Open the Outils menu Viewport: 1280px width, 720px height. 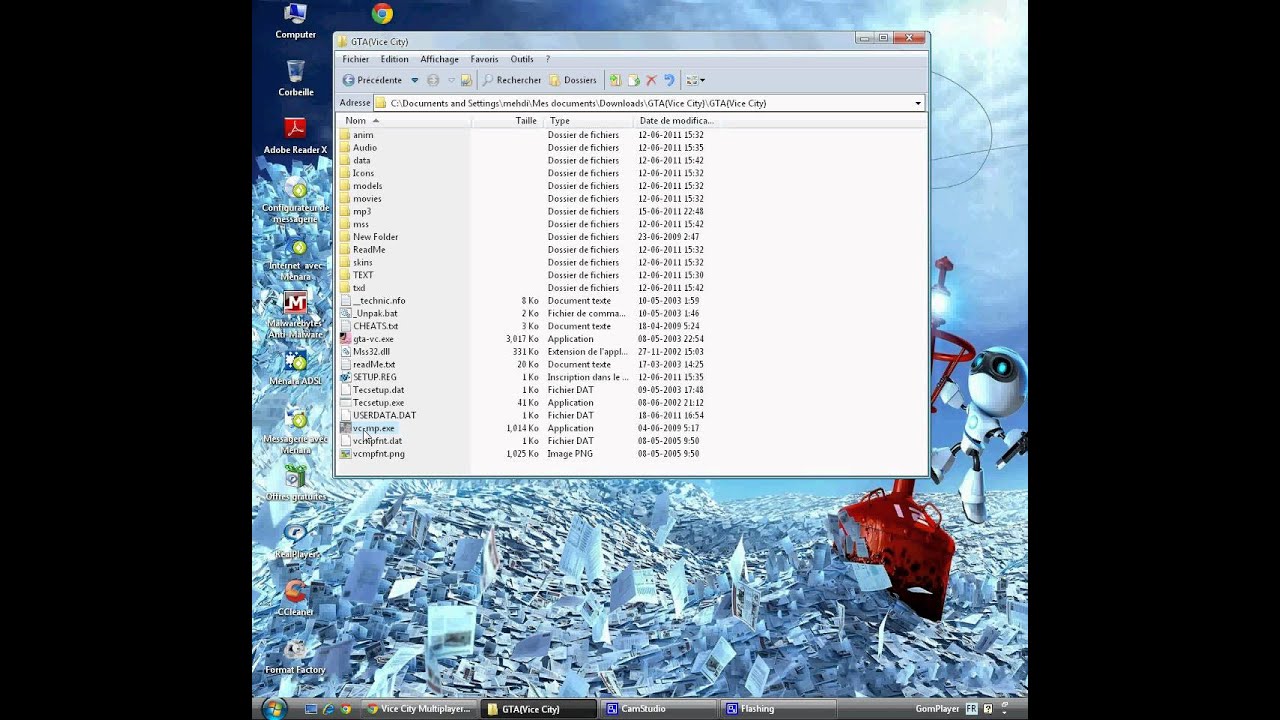(x=522, y=59)
